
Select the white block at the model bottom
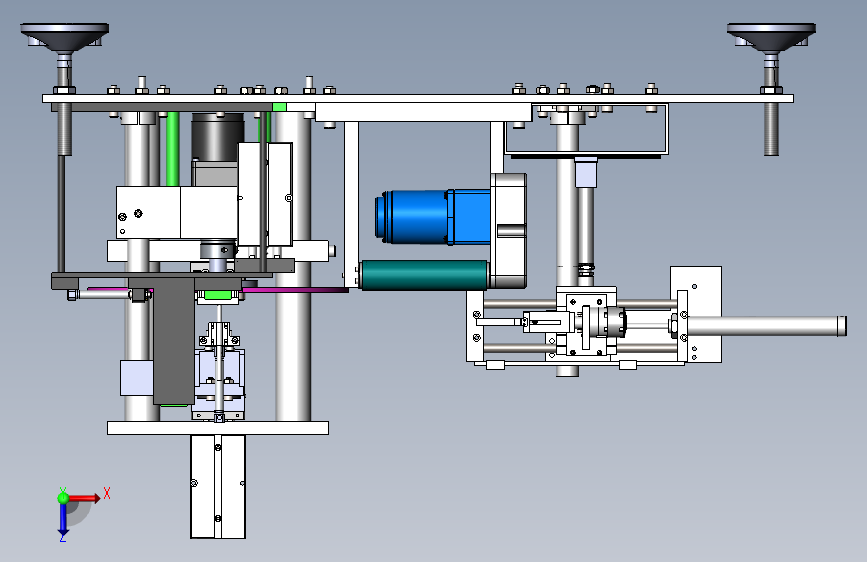(x=218, y=486)
